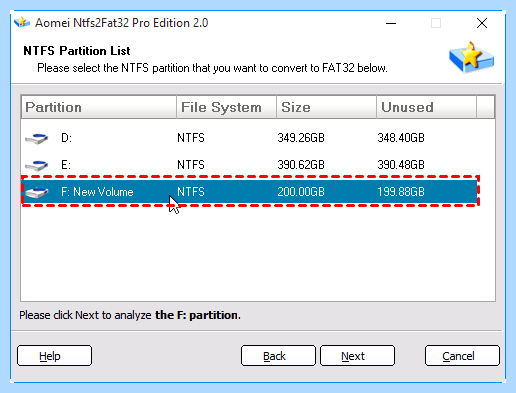Open Help
The width and height of the screenshot is (516, 393).
(x=54, y=356)
